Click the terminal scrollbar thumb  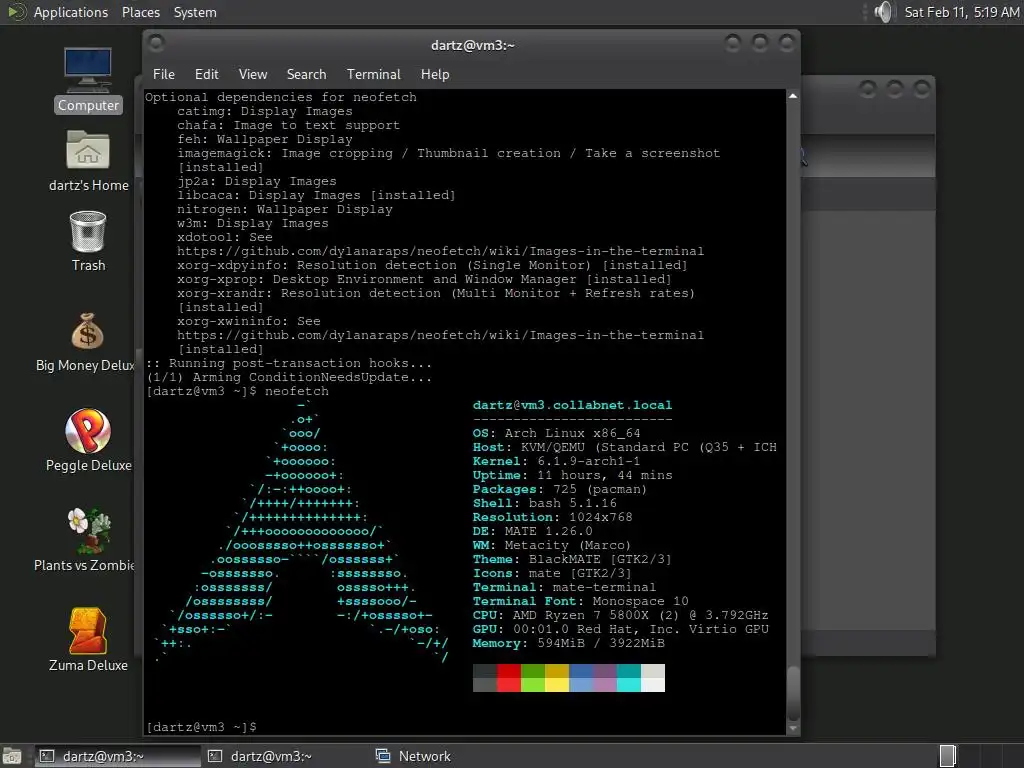pyautogui.click(x=793, y=694)
